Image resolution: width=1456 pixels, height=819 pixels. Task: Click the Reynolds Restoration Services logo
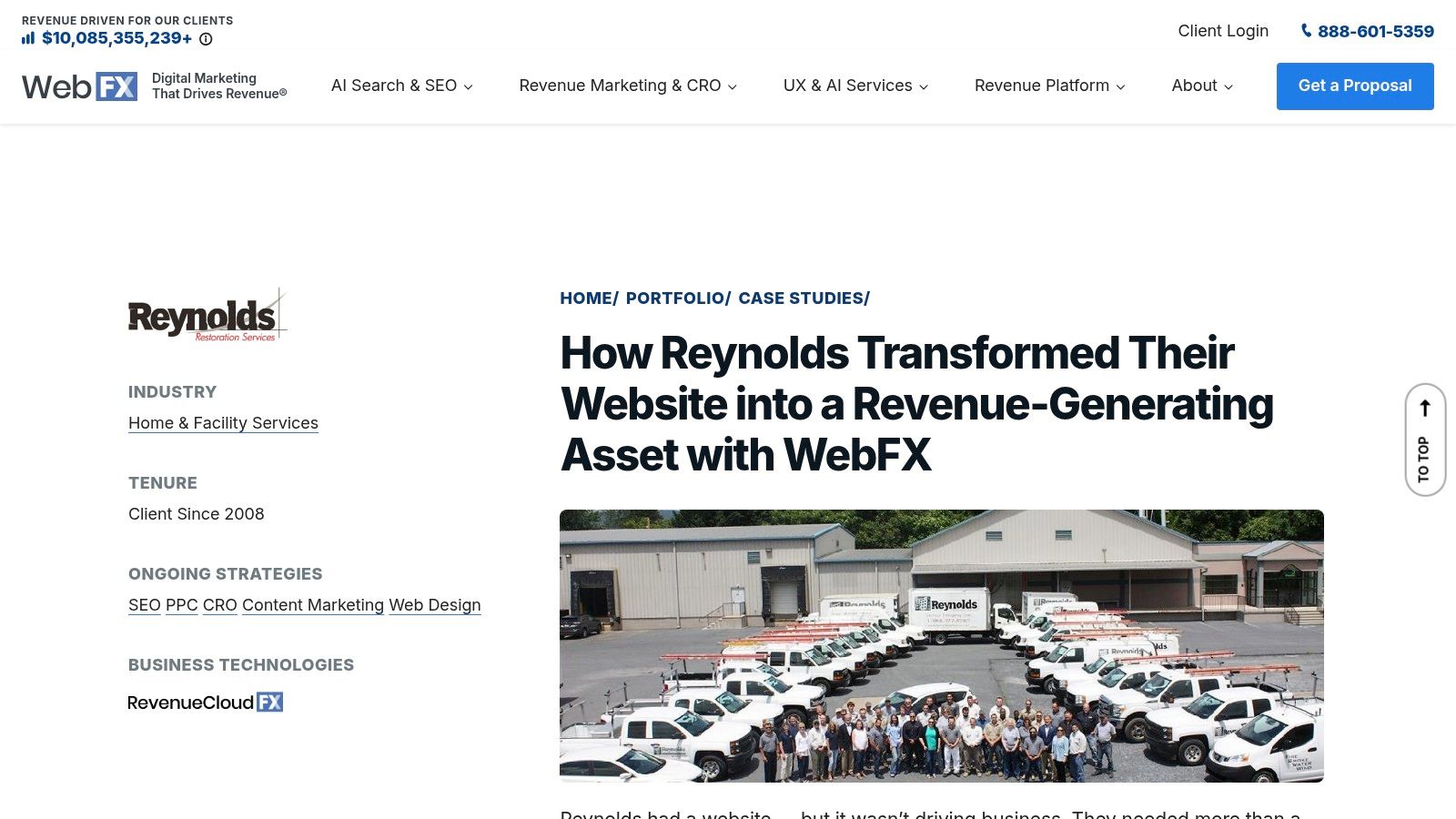point(207,316)
